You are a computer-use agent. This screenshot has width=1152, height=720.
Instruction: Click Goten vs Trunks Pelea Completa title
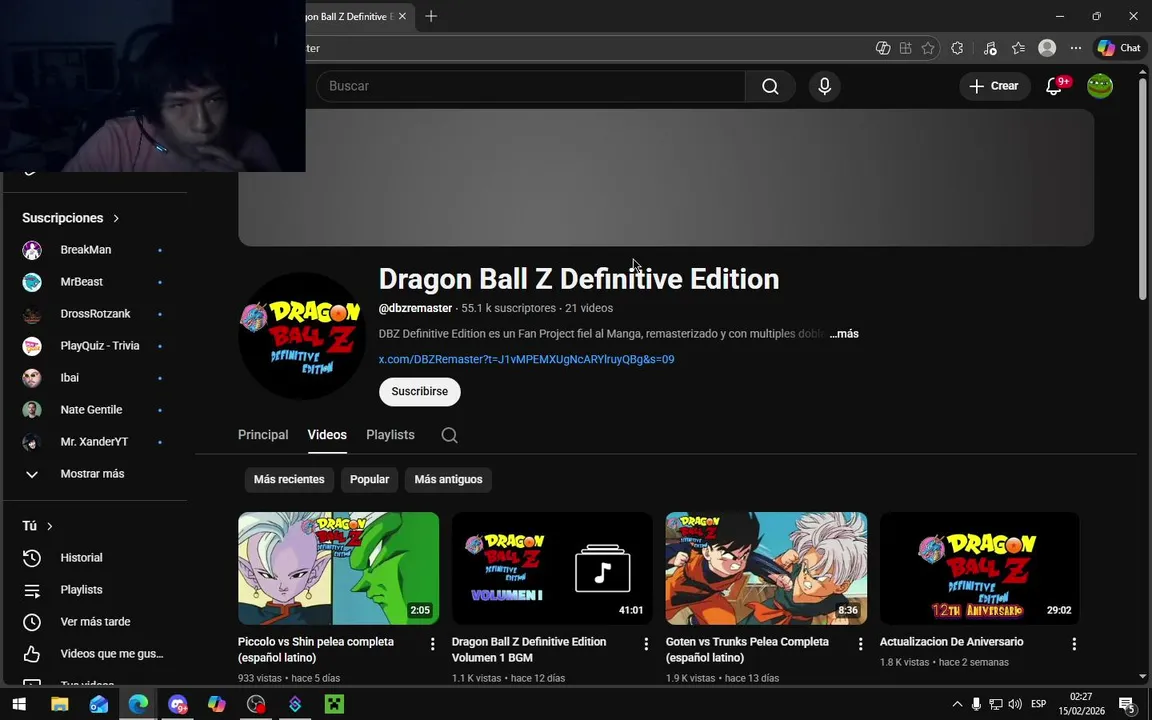(x=747, y=649)
